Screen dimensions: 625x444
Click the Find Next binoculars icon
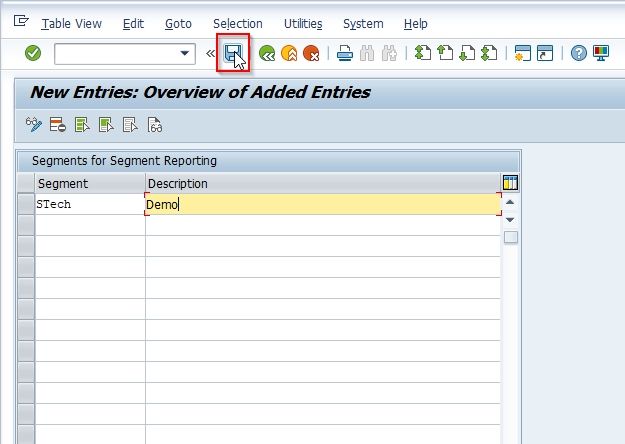click(389, 53)
